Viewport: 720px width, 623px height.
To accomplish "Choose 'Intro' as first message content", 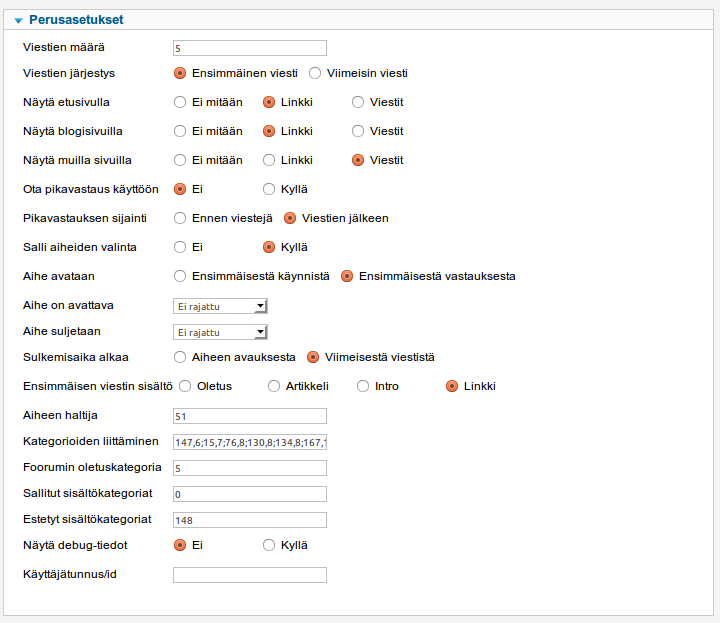I will 364,386.
